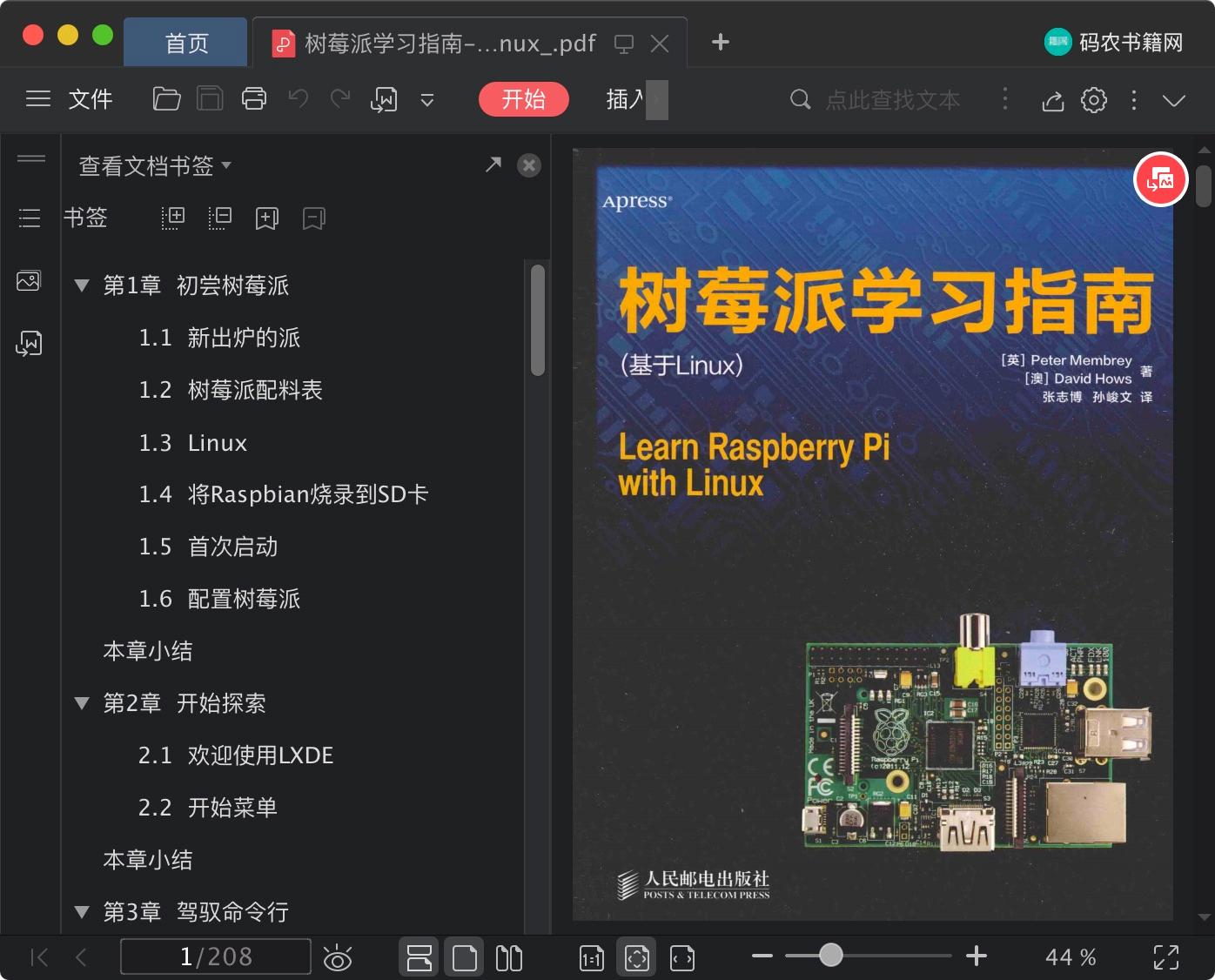This screenshot has height=980, width=1215.
Task: Collapse the sidebar top handle icon
Action: [x=31, y=158]
